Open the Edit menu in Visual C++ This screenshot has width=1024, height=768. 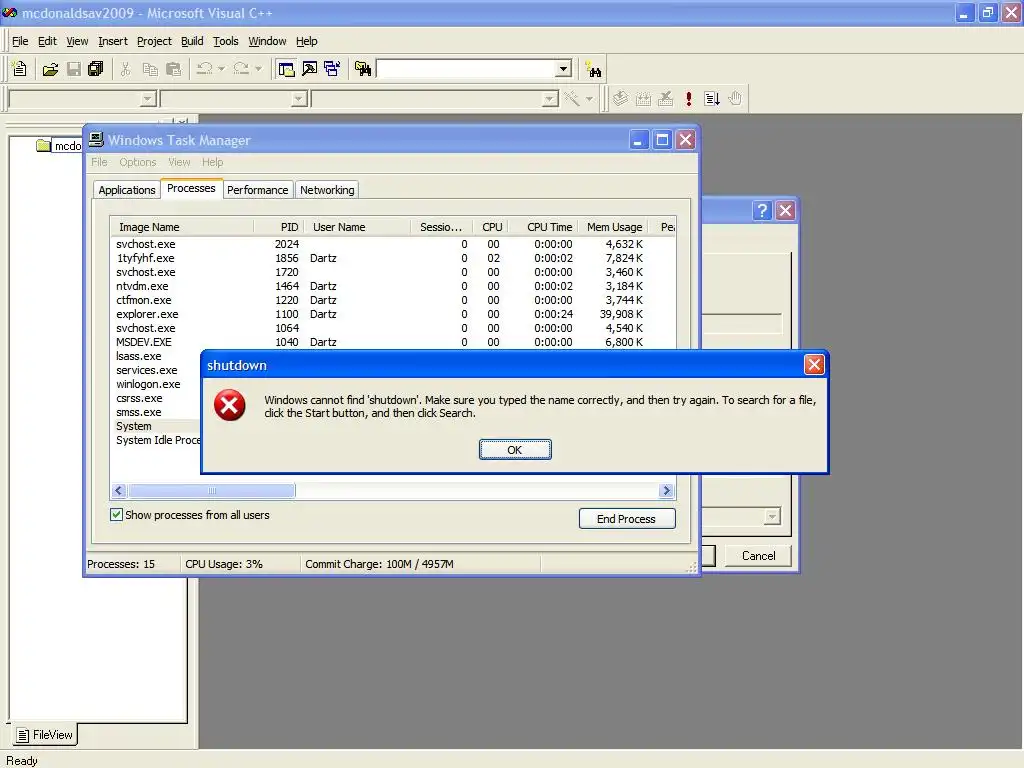click(x=47, y=41)
